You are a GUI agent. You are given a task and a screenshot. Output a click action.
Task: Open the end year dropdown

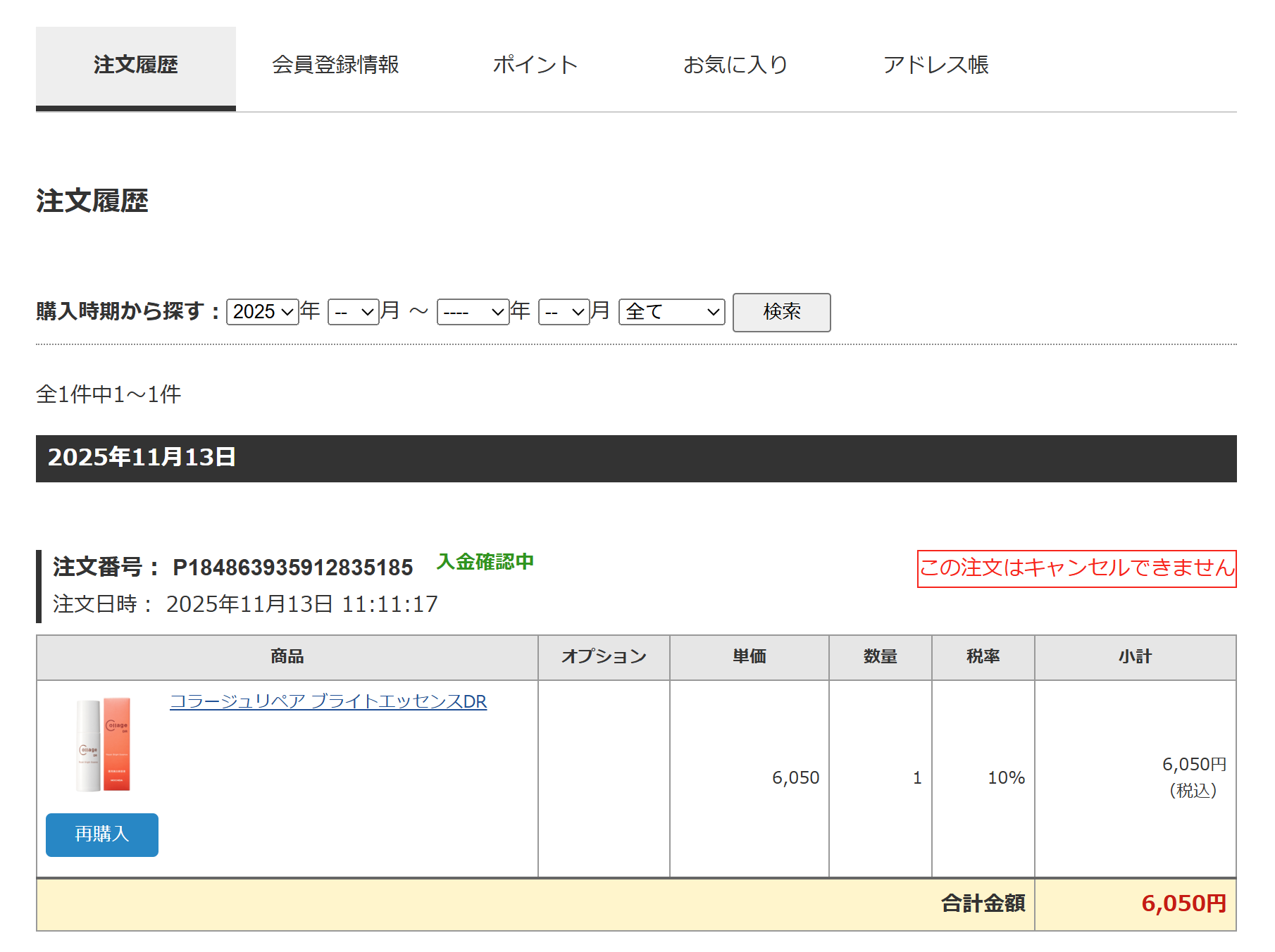coord(473,311)
